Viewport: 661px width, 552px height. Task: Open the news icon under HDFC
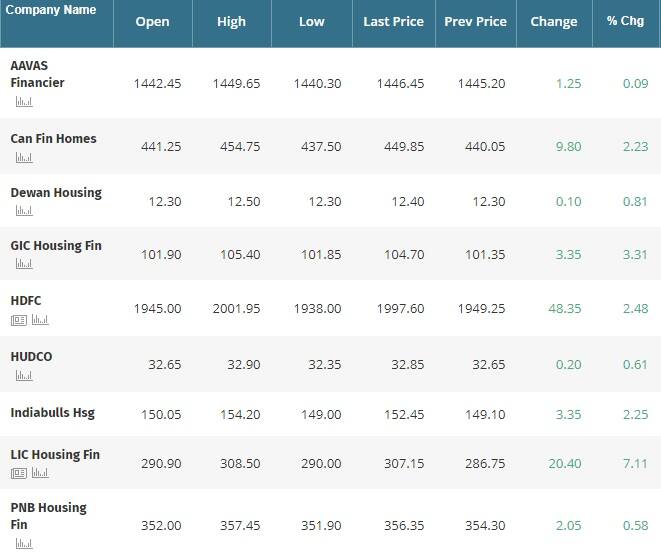(x=19, y=320)
